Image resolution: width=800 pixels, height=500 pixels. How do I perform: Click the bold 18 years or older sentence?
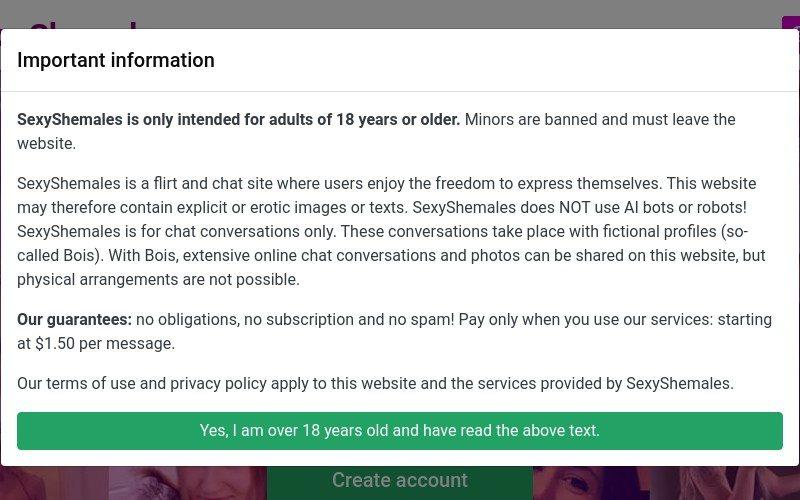[238, 119]
